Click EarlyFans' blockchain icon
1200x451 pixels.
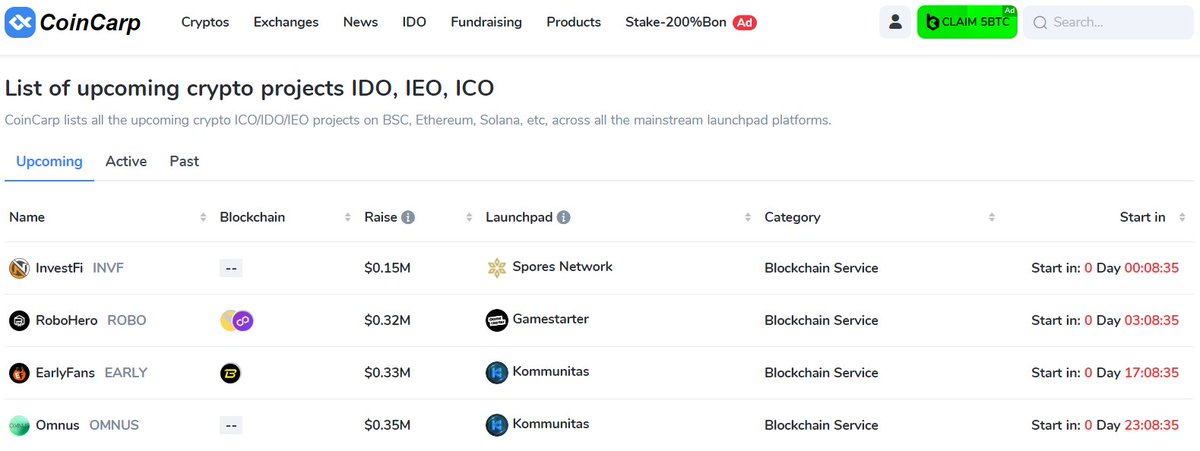(230, 373)
